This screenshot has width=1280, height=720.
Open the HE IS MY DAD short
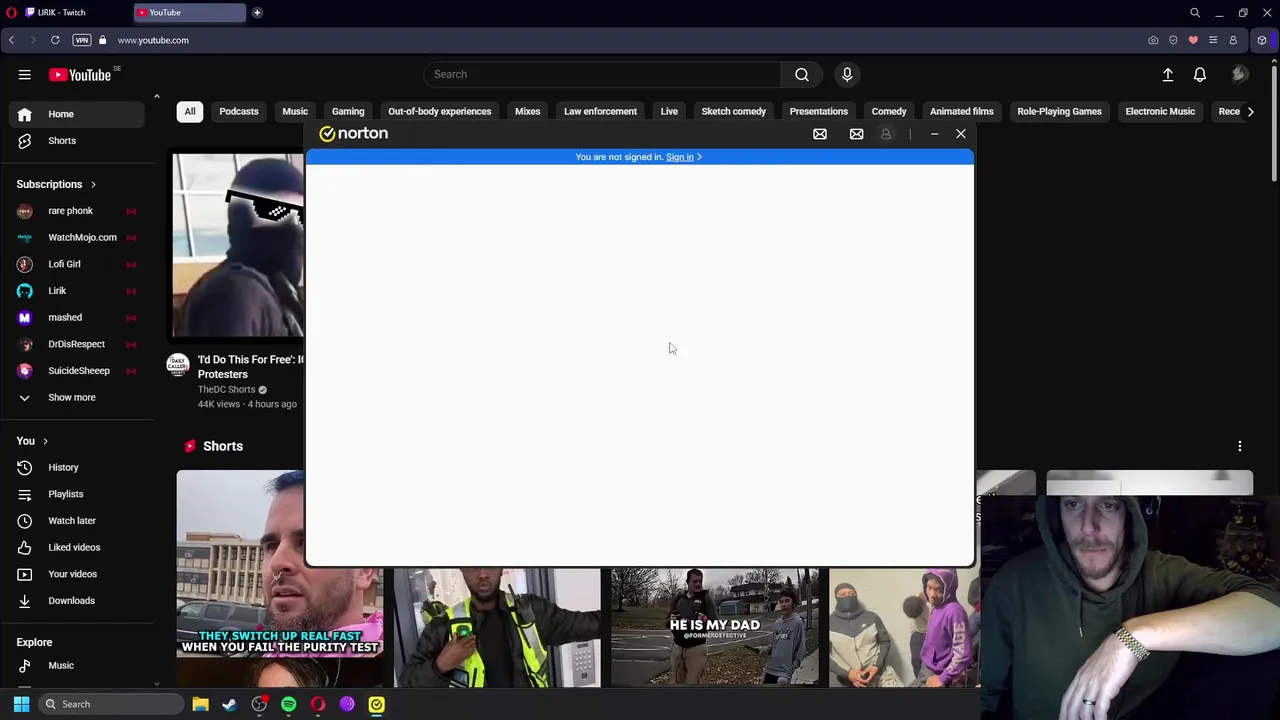tap(715, 627)
